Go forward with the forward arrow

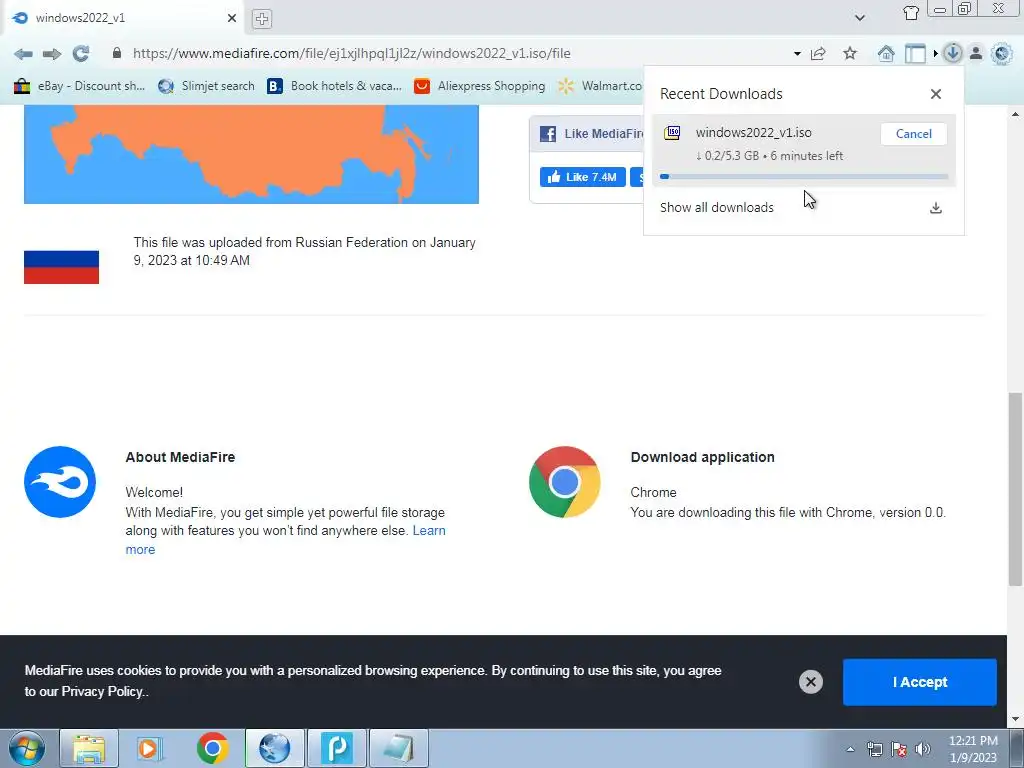[x=52, y=54]
